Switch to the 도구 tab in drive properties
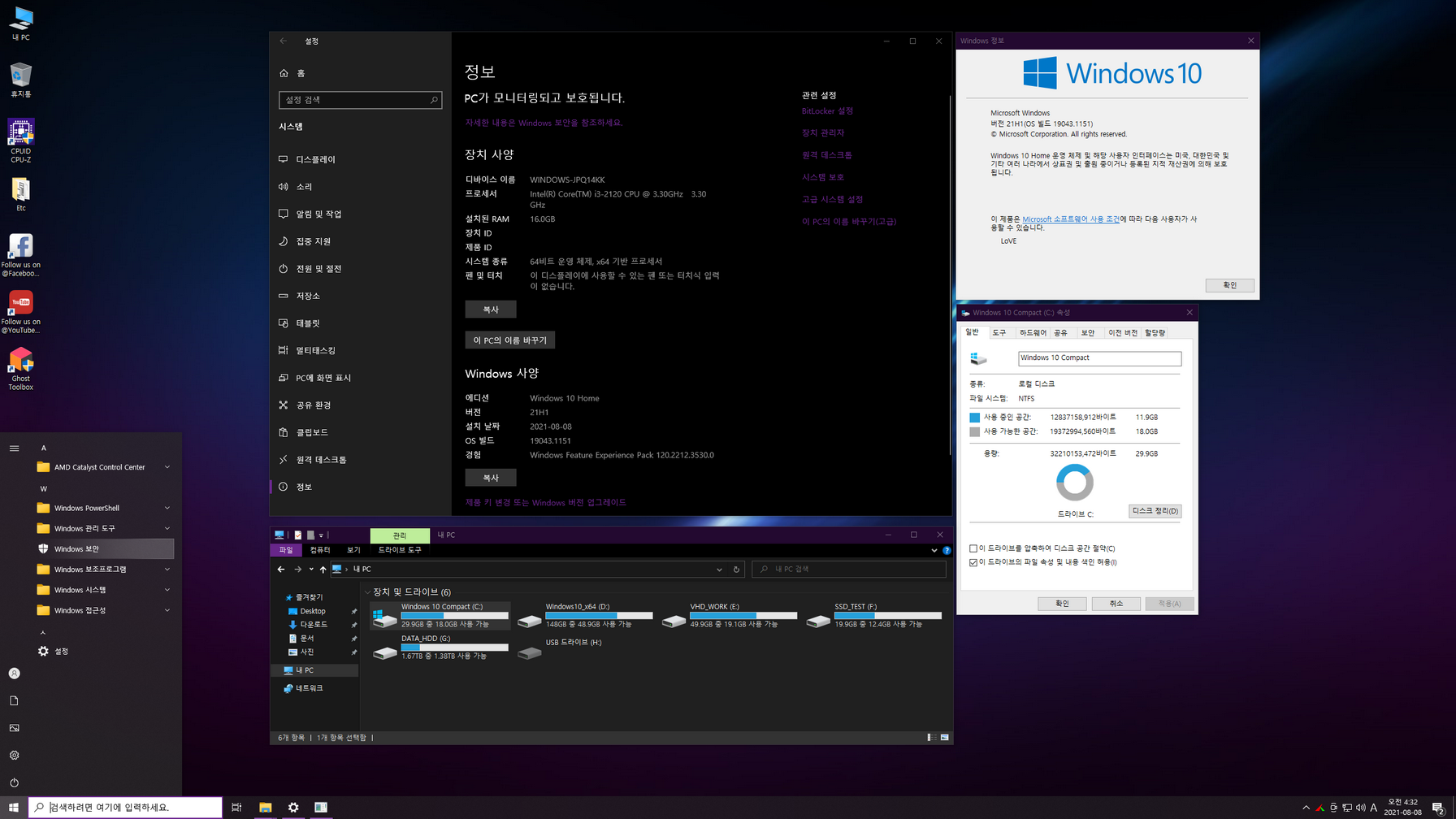Image resolution: width=1456 pixels, height=819 pixels. pos(999,333)
